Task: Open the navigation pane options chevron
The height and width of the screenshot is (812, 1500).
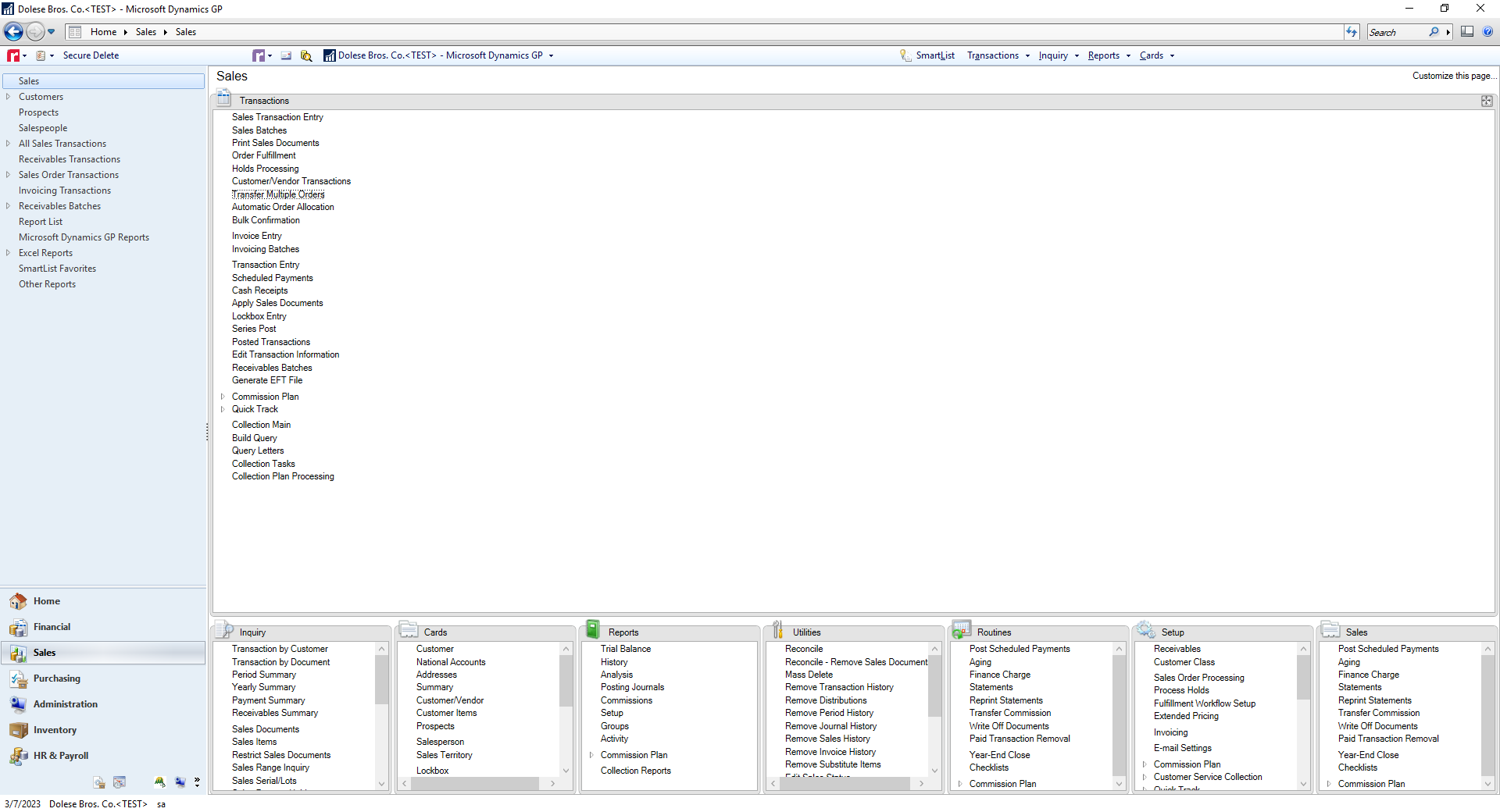Action: point(197,782)
